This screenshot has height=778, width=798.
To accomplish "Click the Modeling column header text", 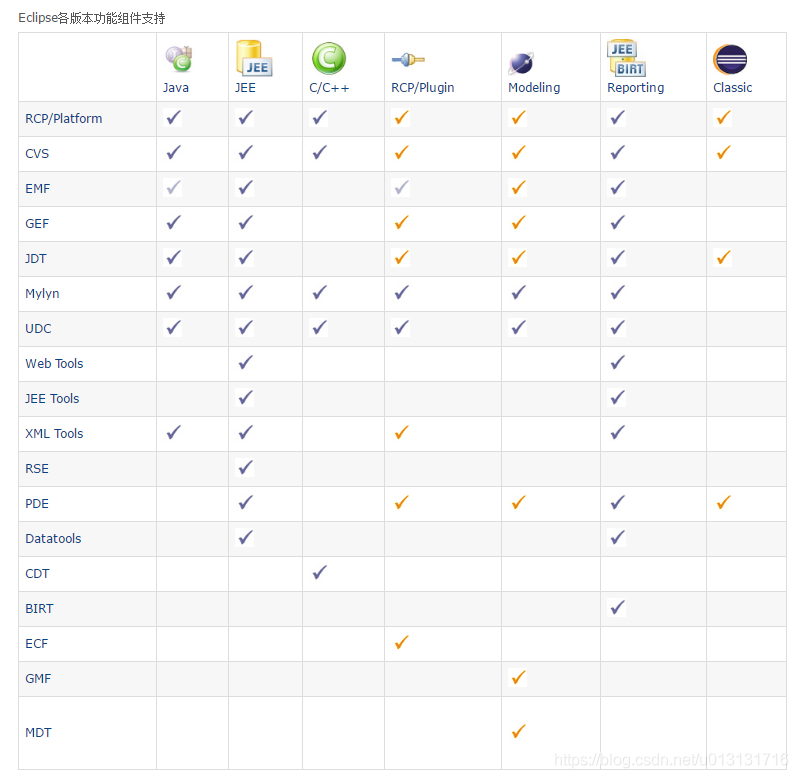I will [x=534, y=88].
